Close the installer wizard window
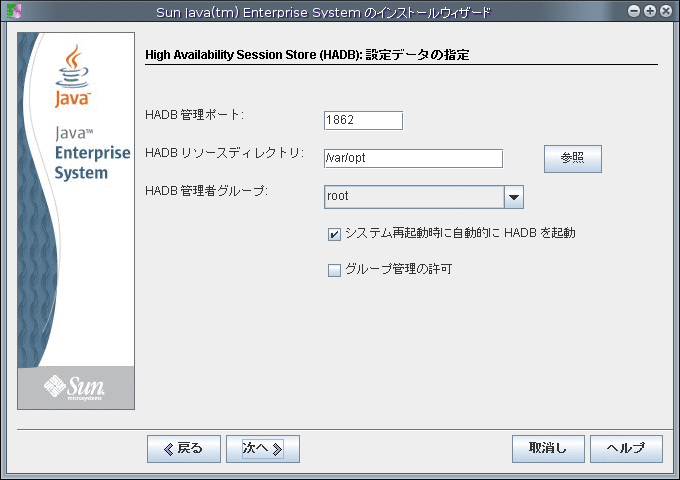Viewport: 680px width, 480px height. tap(666, 11)
